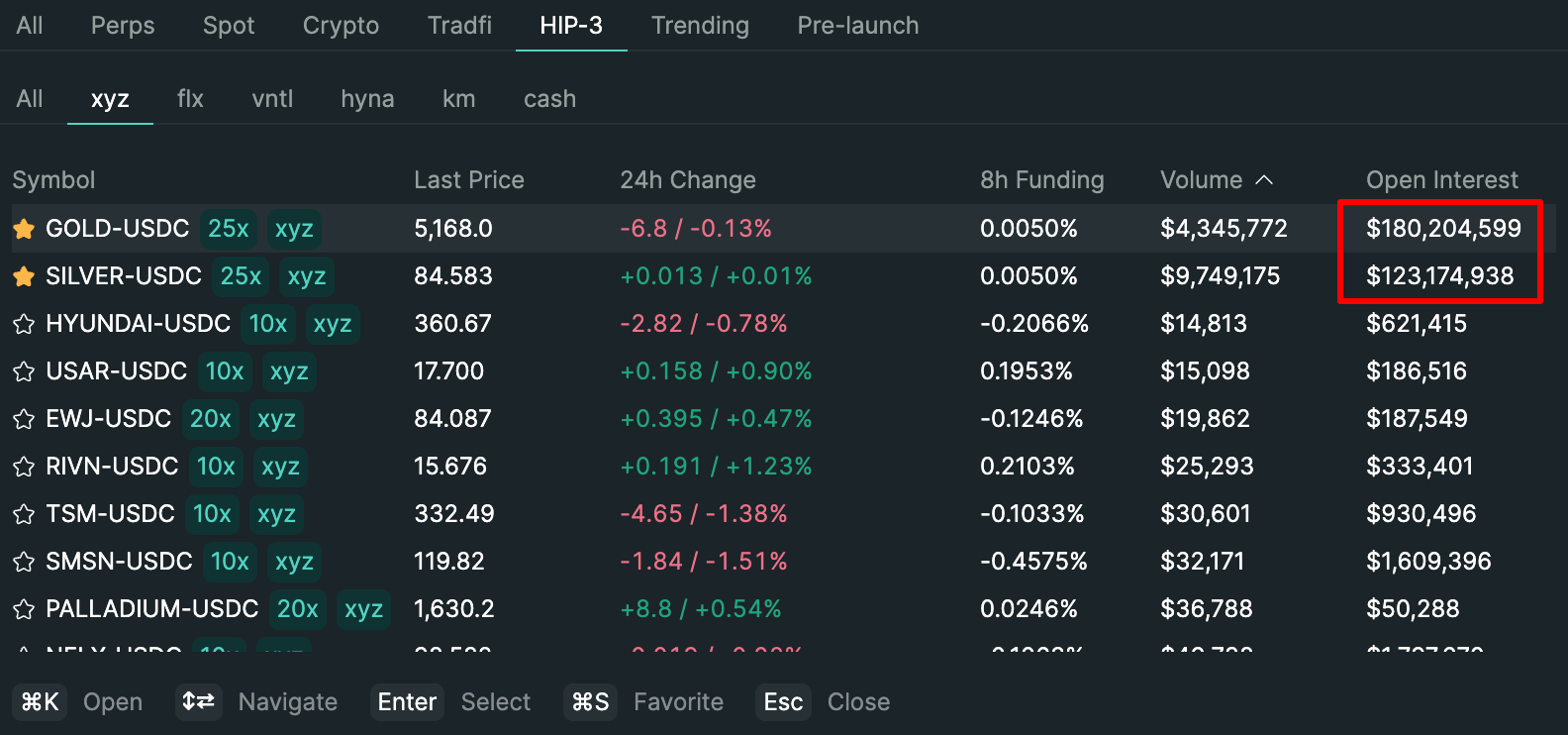The width and height of the screenshot is (1568, 735).
Task: Click the Enter select key hint
Action: coord(407,702)
